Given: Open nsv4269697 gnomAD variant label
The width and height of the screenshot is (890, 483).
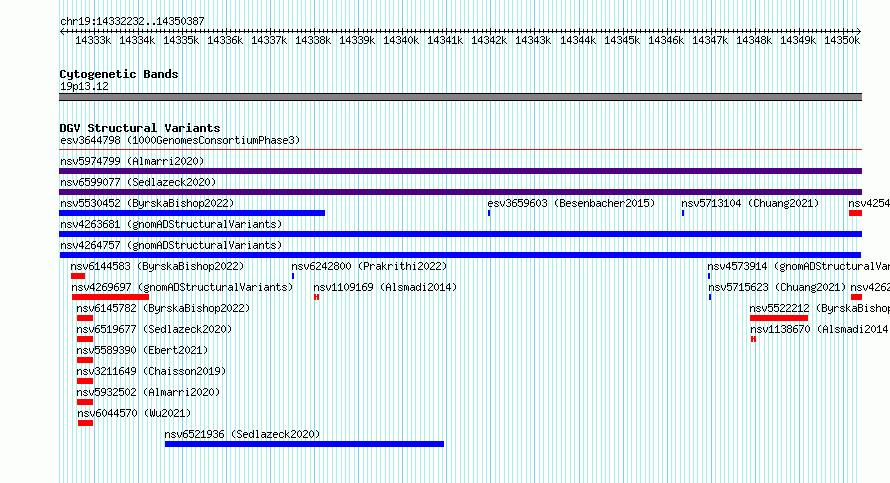Looking at the screenshot, I should (x=182, y=287).
